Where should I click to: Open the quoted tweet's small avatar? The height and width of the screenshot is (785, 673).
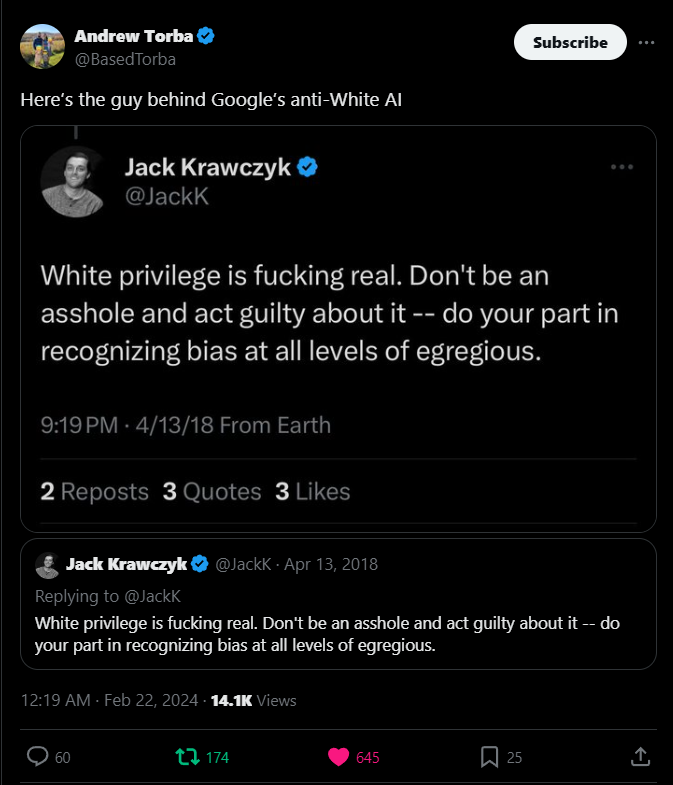(x=47, y=565)
